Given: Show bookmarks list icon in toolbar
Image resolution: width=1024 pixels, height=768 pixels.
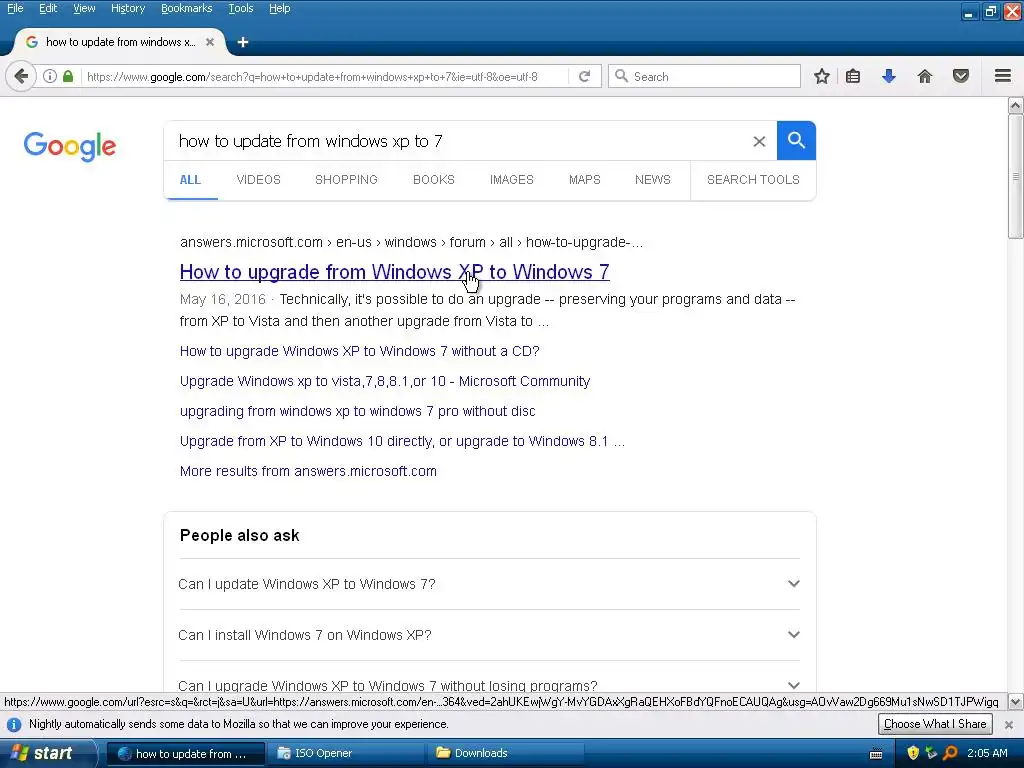Looking at the screenshot, I should click(x=853, y=76).
